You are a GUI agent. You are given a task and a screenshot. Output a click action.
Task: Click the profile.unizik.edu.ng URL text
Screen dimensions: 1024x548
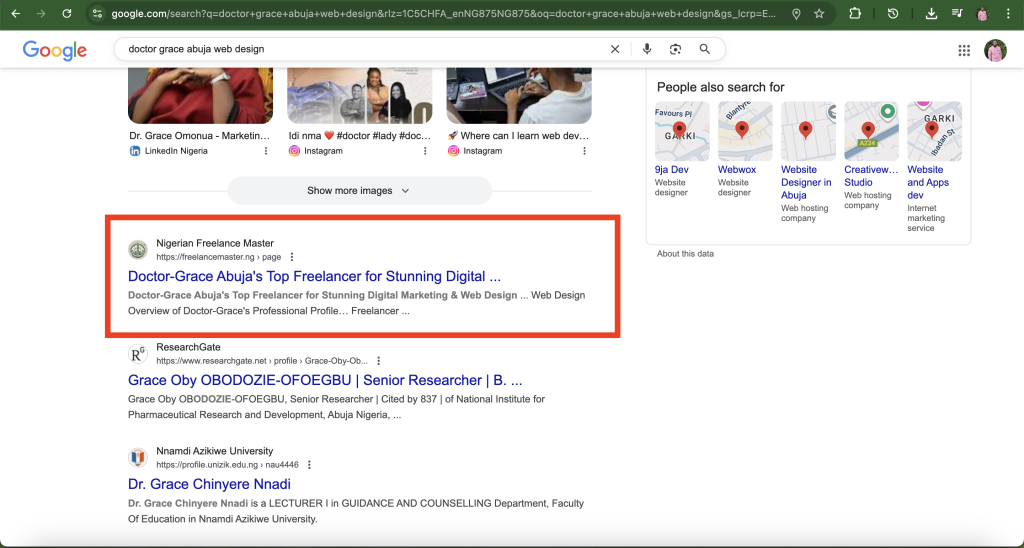click(x=227, y=465)
